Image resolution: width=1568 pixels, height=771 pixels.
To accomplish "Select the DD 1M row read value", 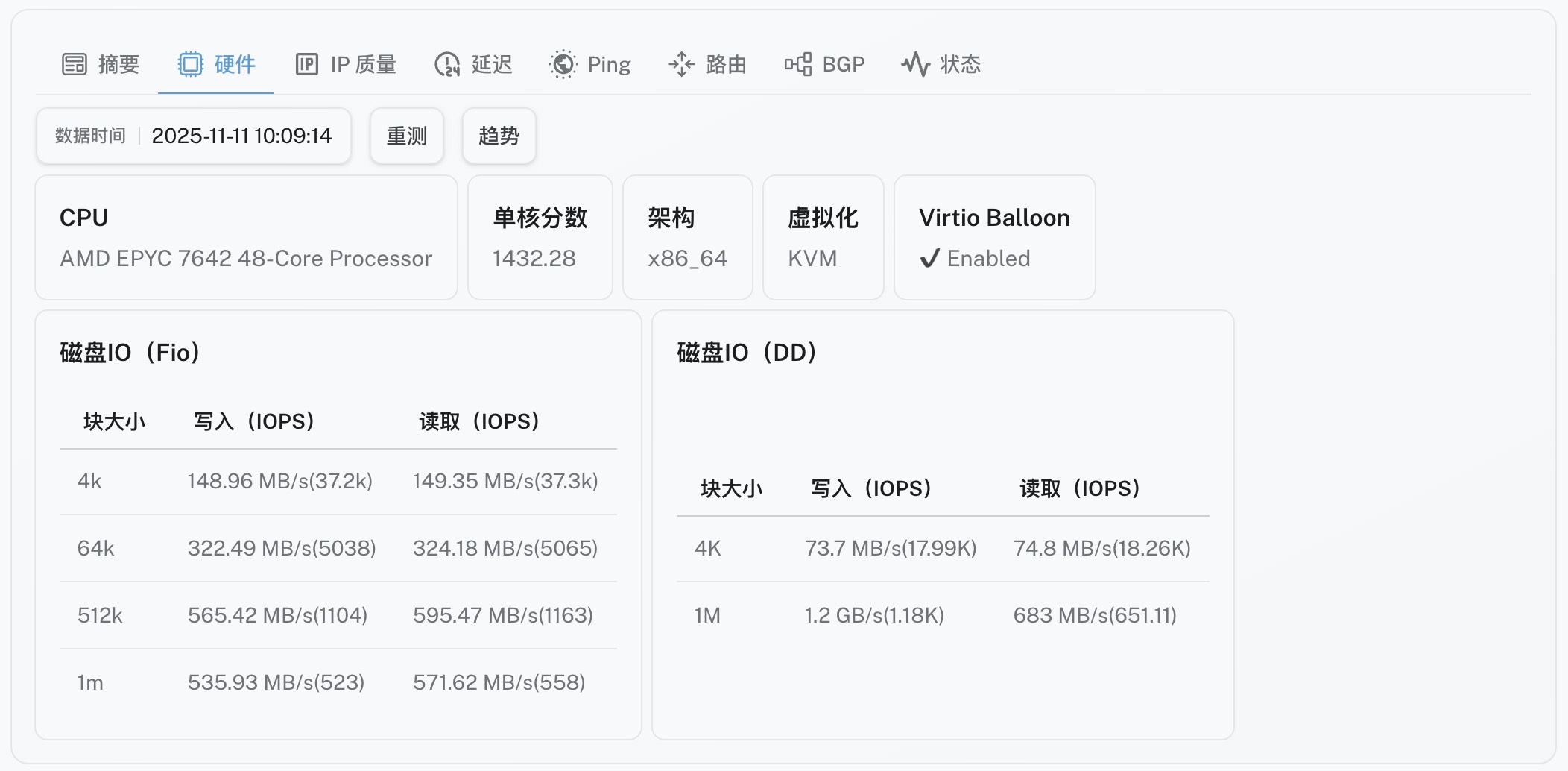I will click(1094, 616).
